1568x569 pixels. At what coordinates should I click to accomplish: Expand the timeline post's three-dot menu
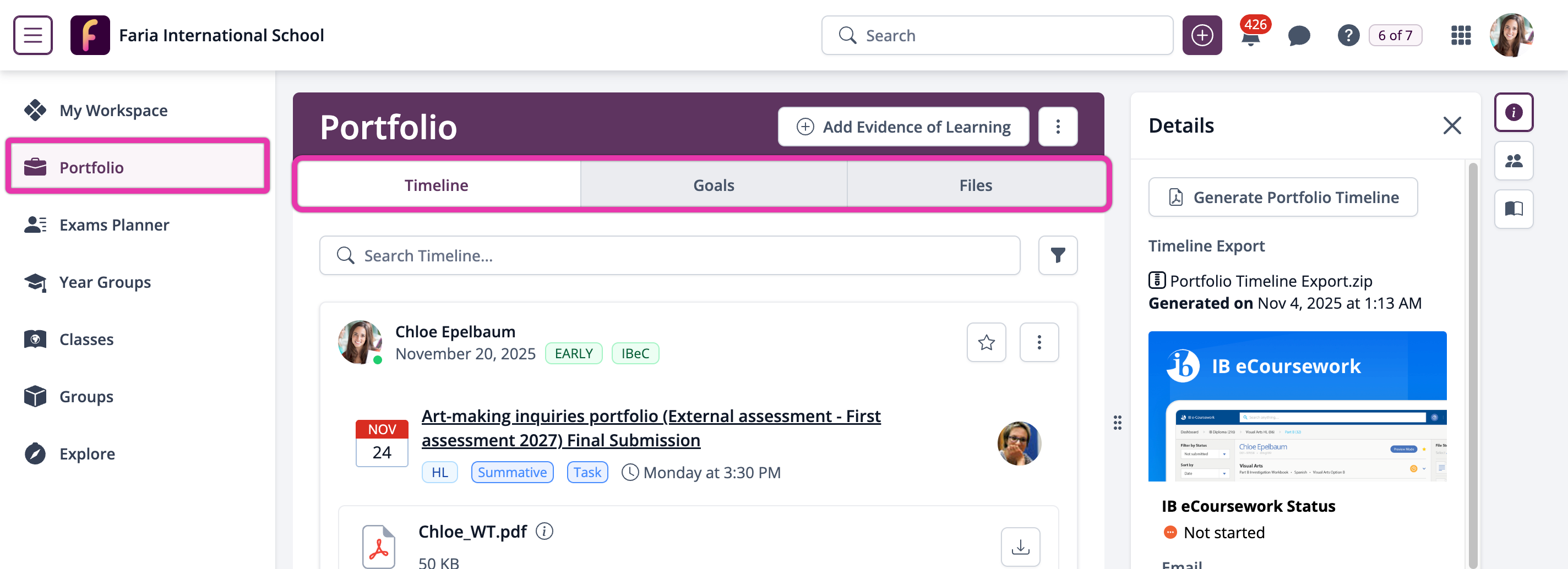(x=1038, y=343)
